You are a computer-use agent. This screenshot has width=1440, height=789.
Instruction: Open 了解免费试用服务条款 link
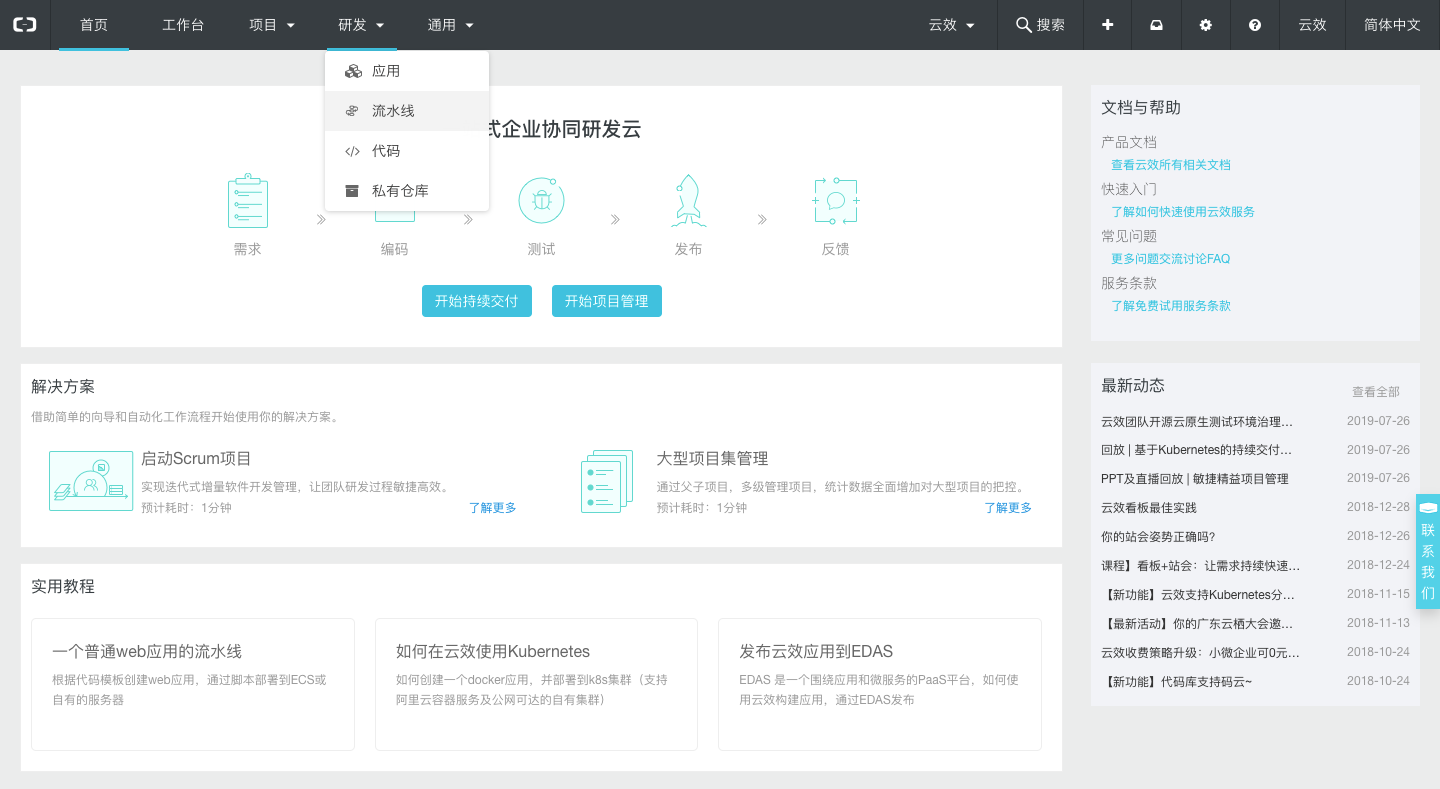pyautogui.click(x=1171, y=306)
